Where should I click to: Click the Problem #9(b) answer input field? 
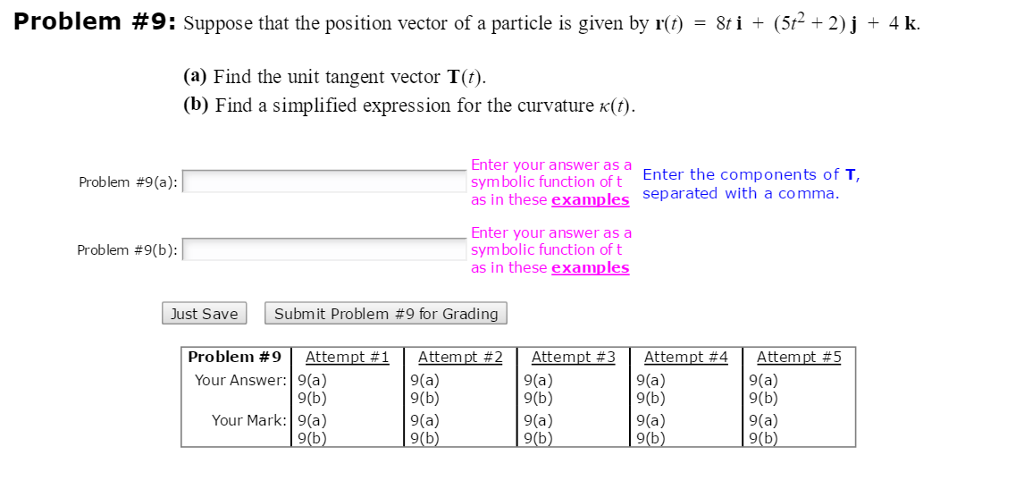[x=324, y=250]
